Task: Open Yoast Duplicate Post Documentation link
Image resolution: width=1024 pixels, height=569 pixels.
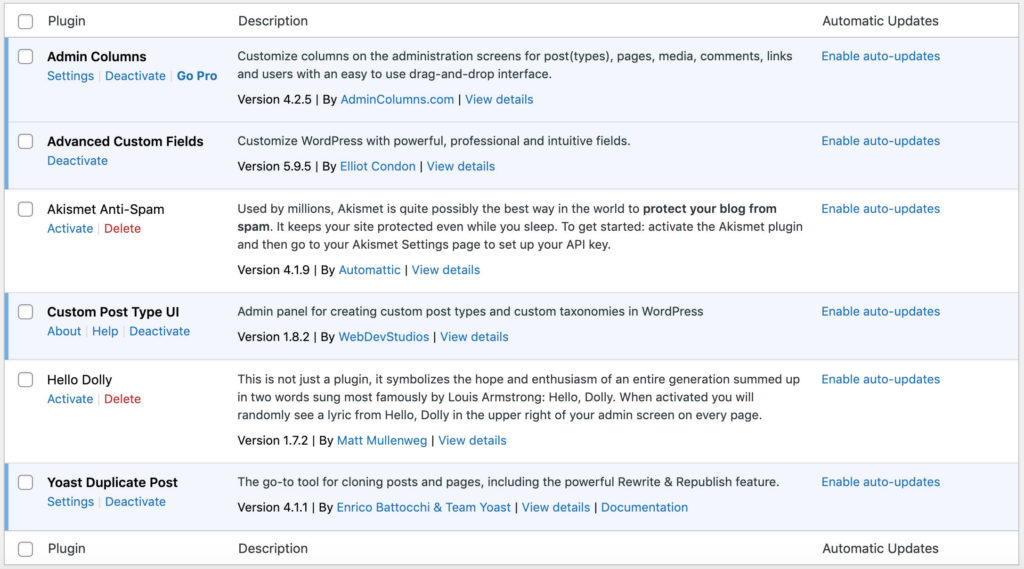Action: click(644, 508)
